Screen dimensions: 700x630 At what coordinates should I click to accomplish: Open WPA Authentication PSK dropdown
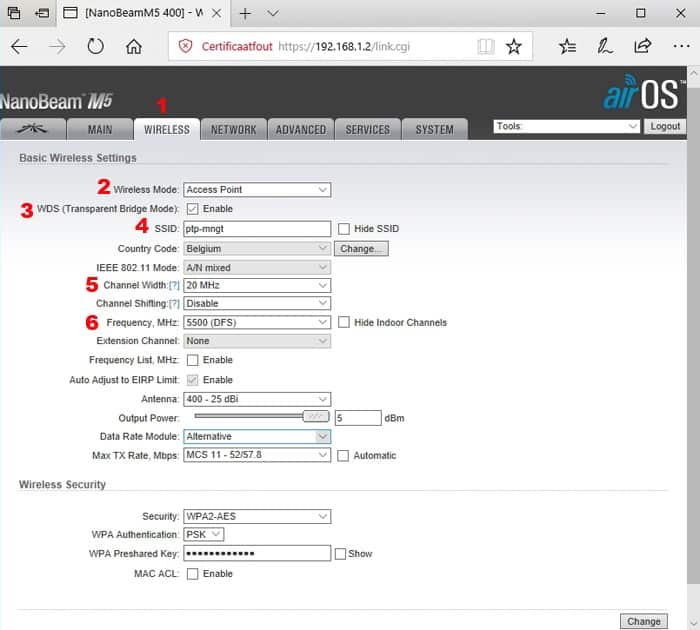[204, 534]
